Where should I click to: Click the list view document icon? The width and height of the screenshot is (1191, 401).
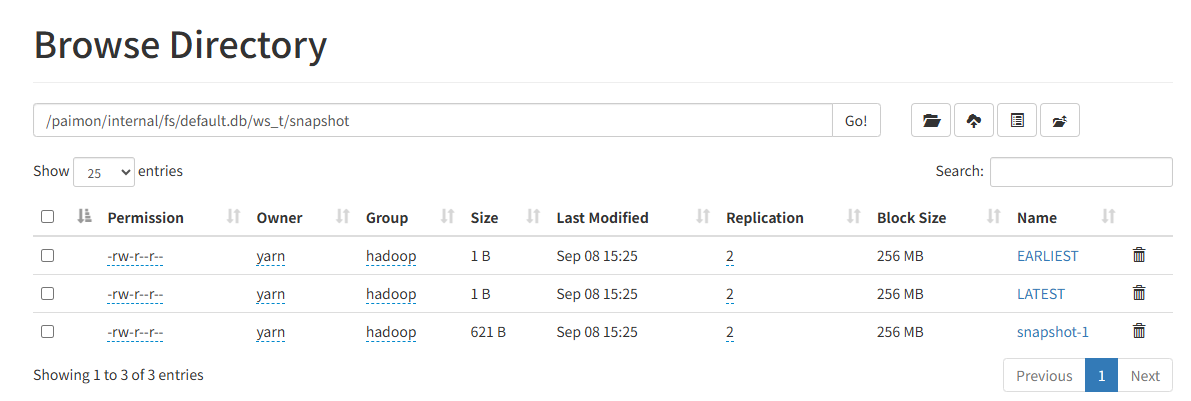[1017, 121]
